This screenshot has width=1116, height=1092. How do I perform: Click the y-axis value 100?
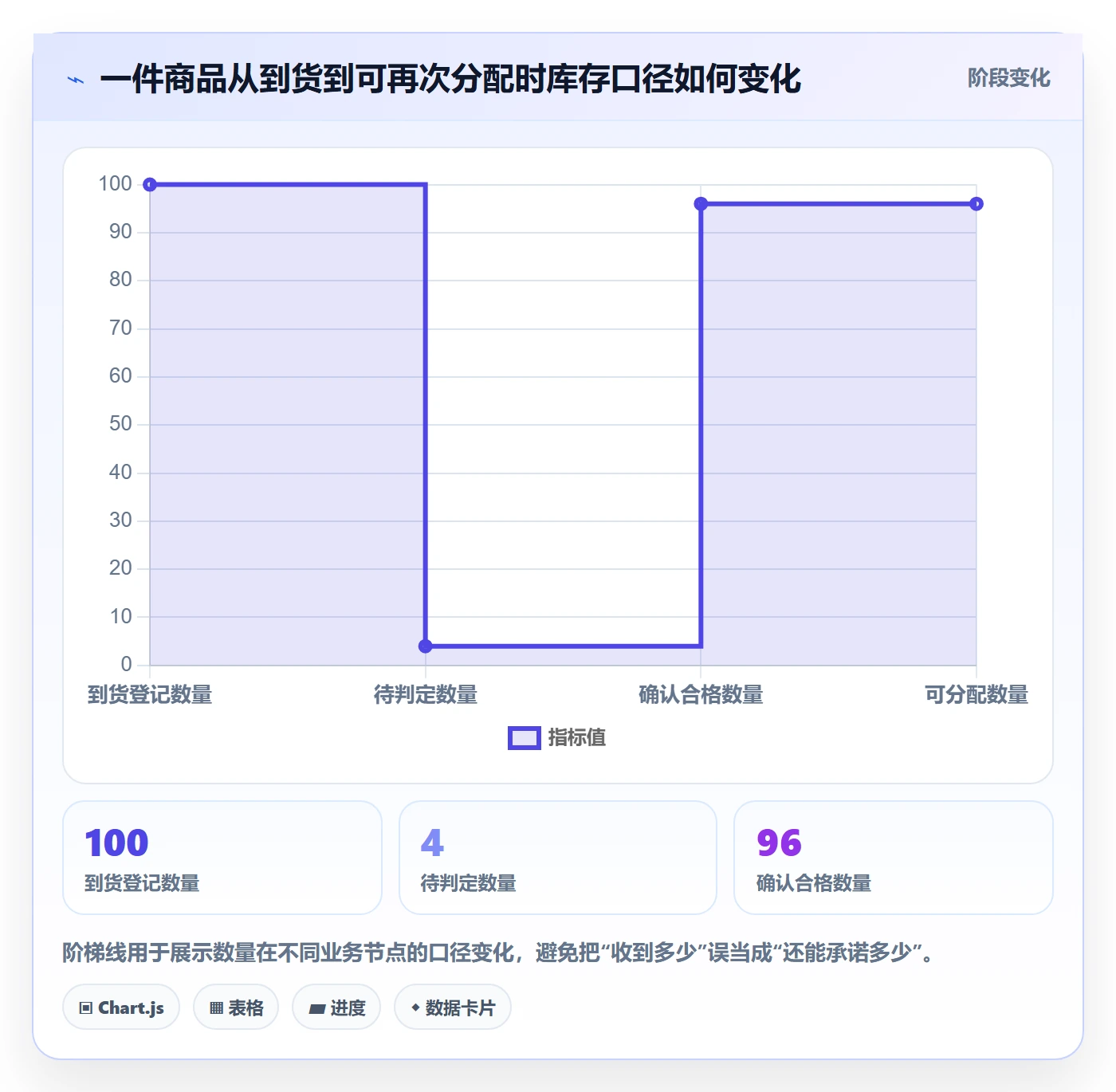point(115,184)
